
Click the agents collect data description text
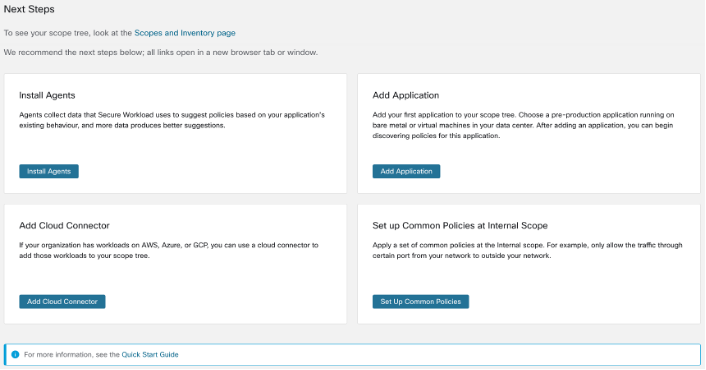coord(172,120)
